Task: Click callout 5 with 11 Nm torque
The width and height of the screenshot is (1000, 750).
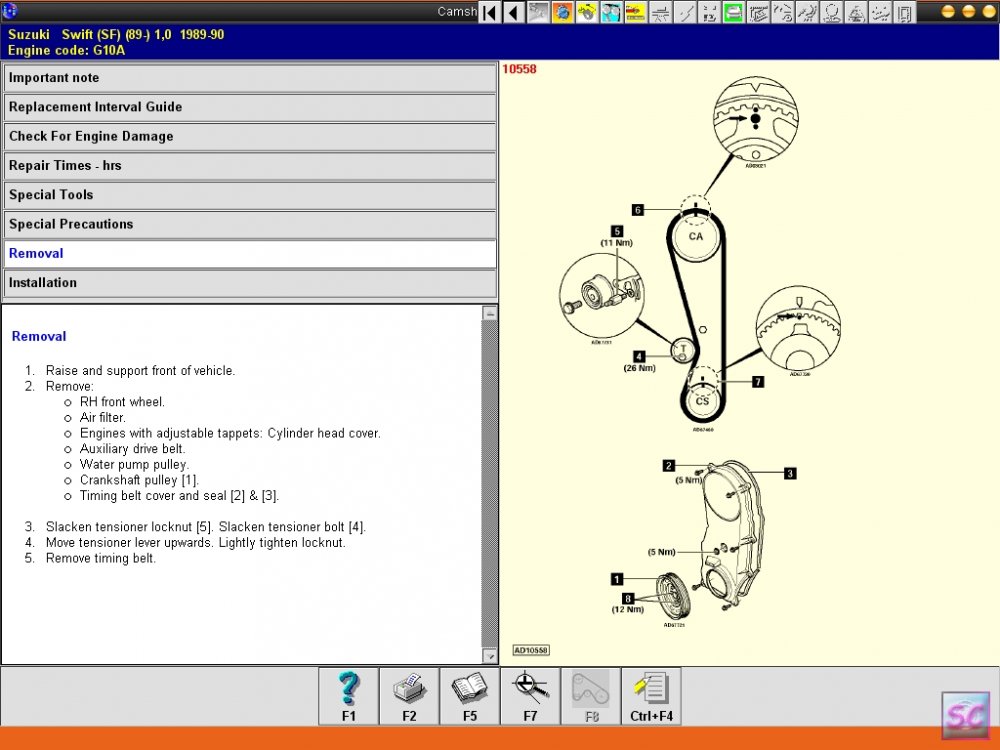Action: point(616,231)
